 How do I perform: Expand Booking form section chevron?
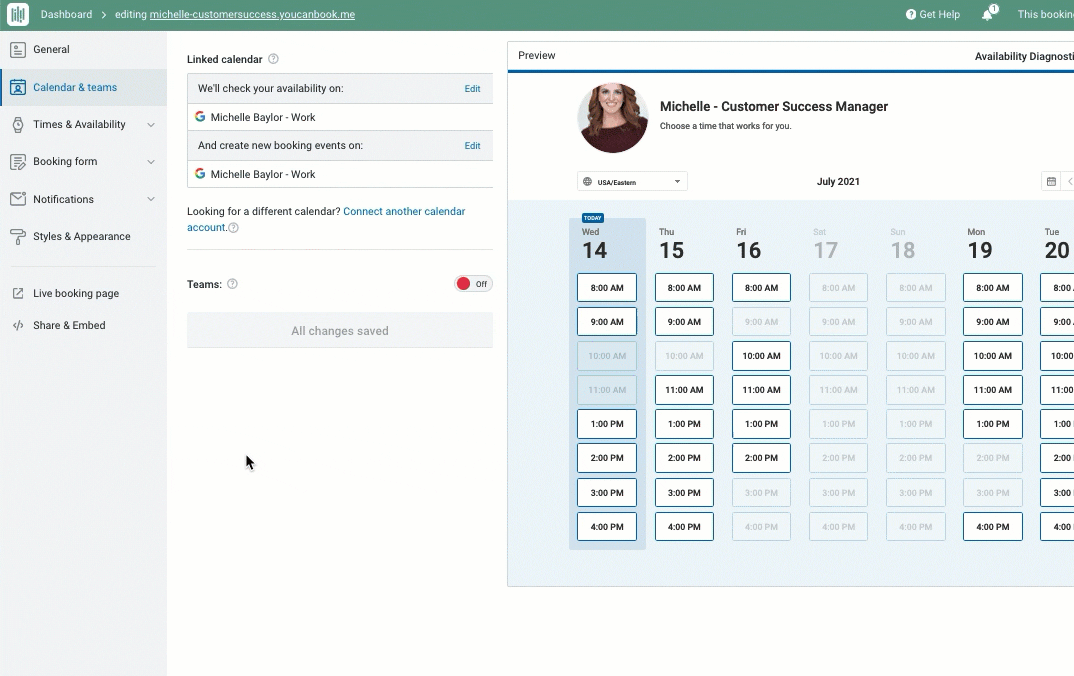pyautogui.click(x=151, y=162)
